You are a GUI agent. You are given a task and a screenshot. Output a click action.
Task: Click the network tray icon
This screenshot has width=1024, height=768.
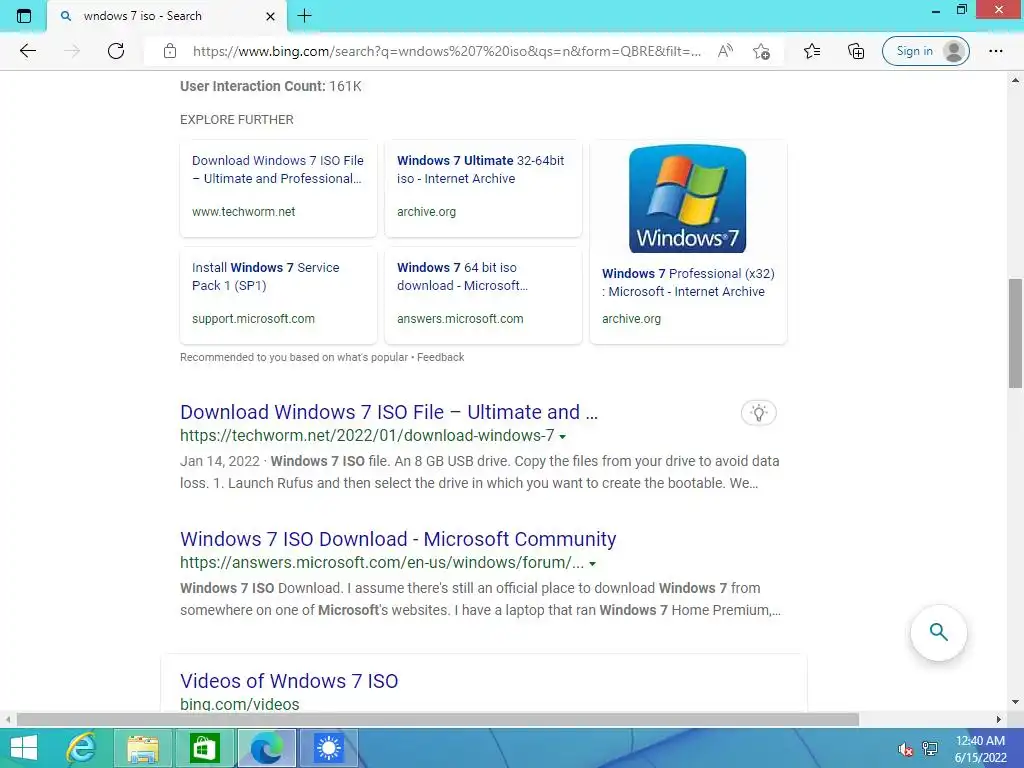click(930, 749)
